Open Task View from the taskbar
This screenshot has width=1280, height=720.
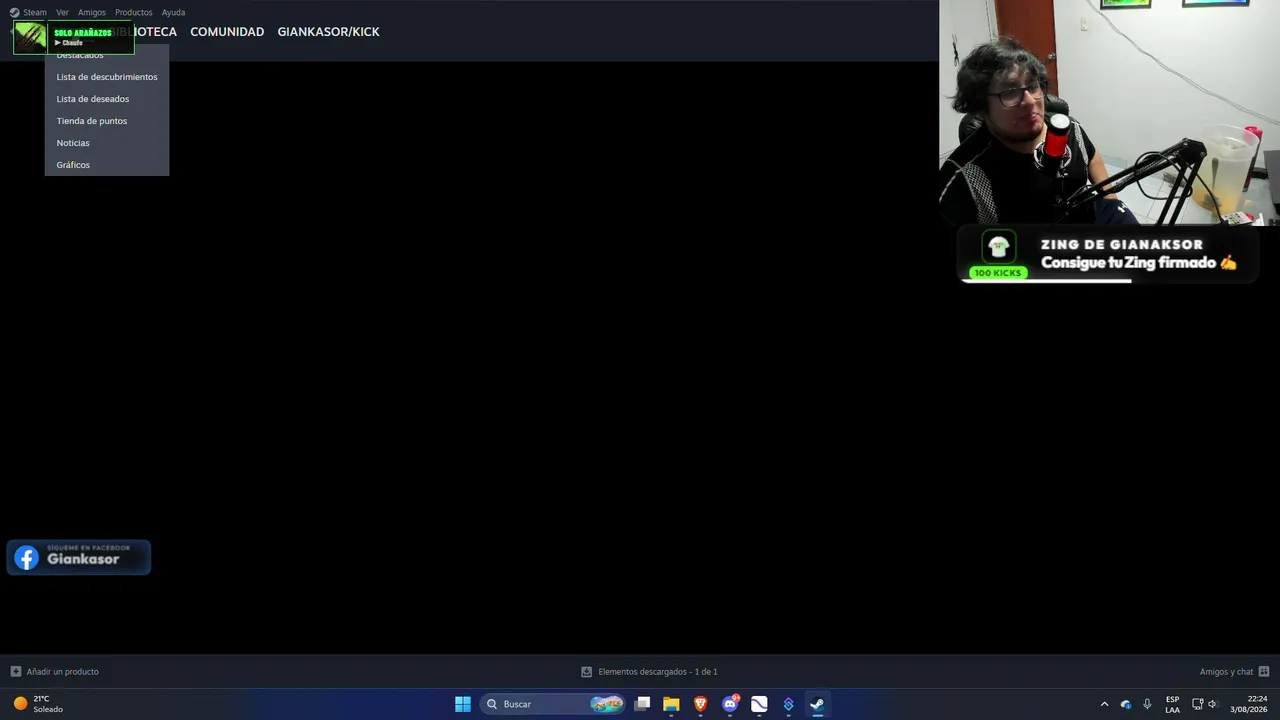pyautogui.click(x=642, y=704)
